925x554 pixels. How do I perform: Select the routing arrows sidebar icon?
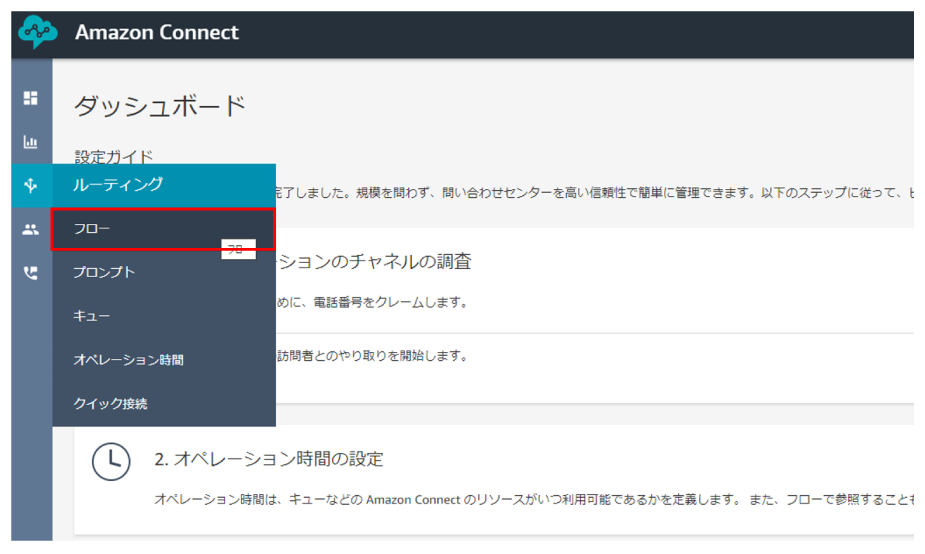point(31,185)
